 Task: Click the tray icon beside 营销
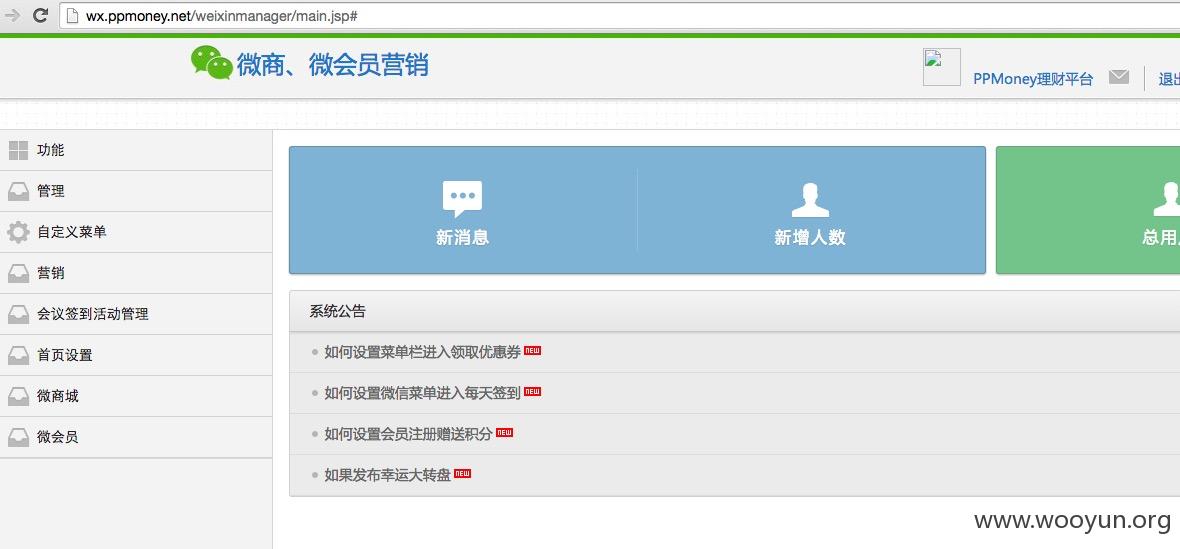18,274
